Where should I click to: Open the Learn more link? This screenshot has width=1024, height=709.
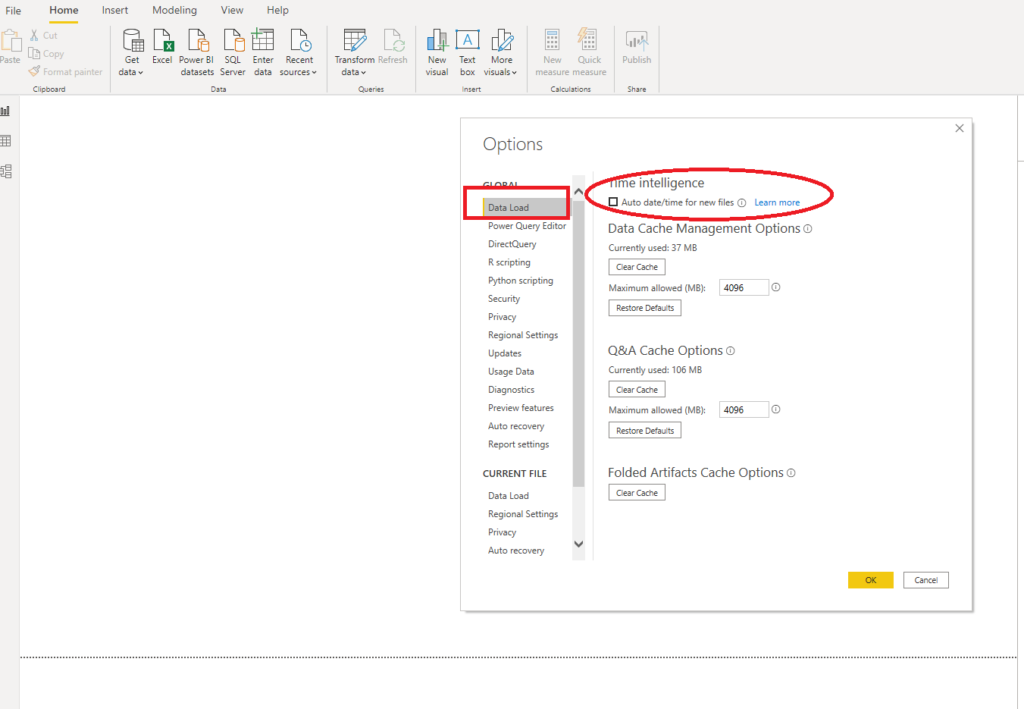(777, 202)
